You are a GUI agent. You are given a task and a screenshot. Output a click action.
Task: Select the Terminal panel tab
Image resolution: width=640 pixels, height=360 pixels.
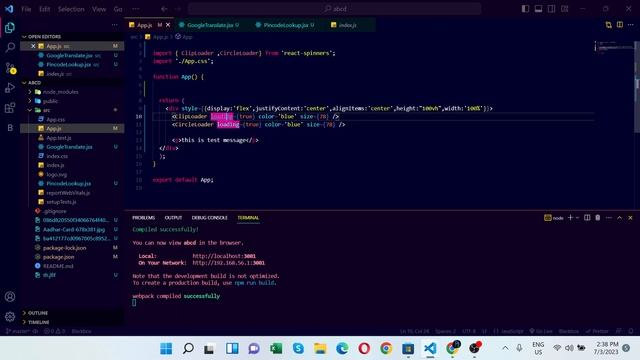tap(248, 218)
